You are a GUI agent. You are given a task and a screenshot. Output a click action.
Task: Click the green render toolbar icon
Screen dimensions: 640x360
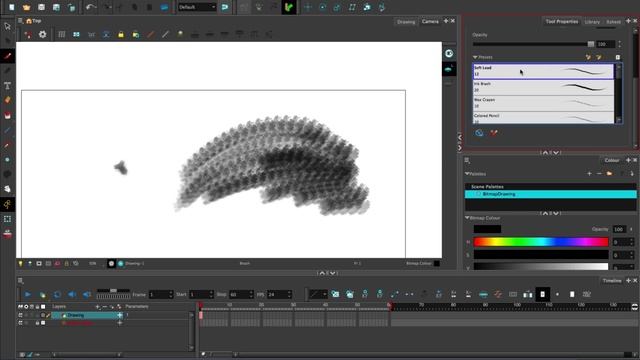[289, 7]
